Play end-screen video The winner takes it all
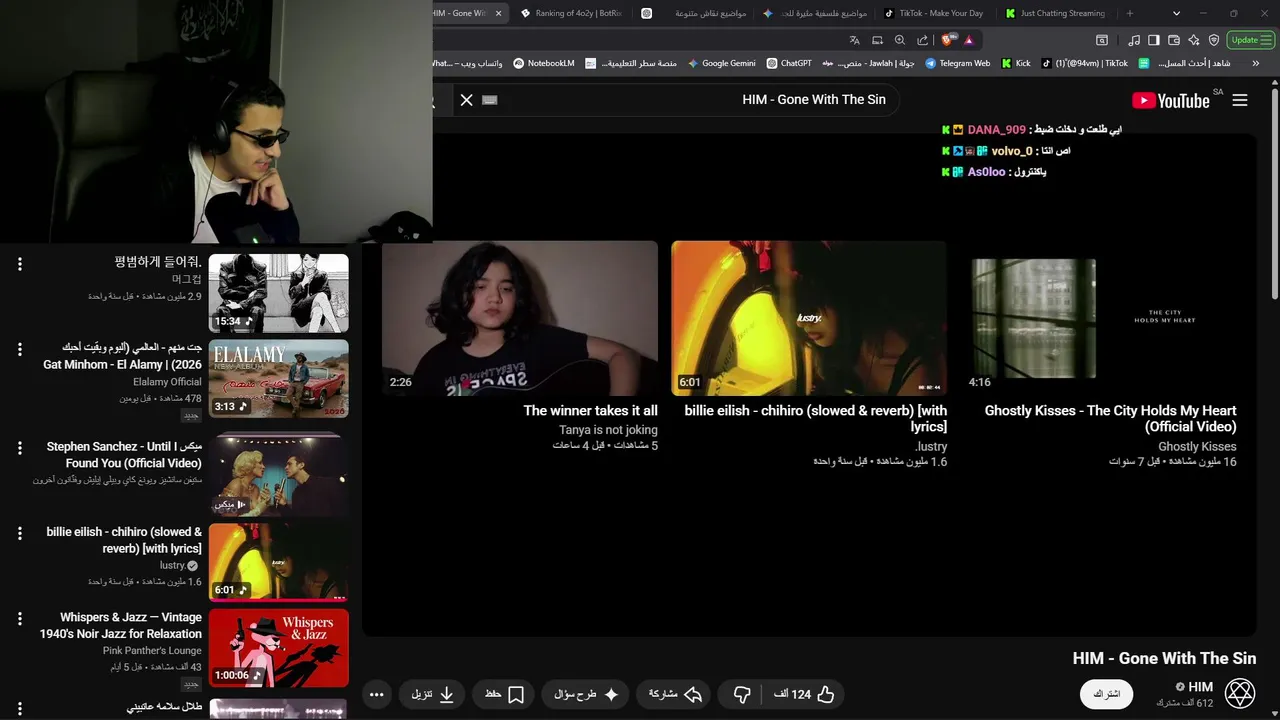Viewport: 1280px width, 720px height. pos(520,318)
